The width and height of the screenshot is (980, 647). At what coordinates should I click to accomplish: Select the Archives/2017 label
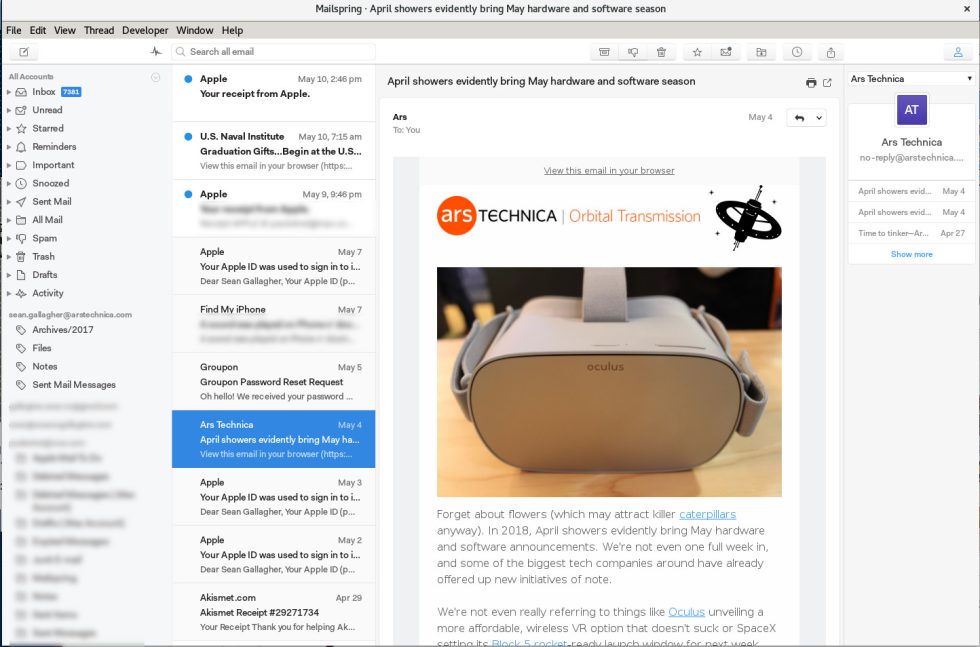point(62,329)
